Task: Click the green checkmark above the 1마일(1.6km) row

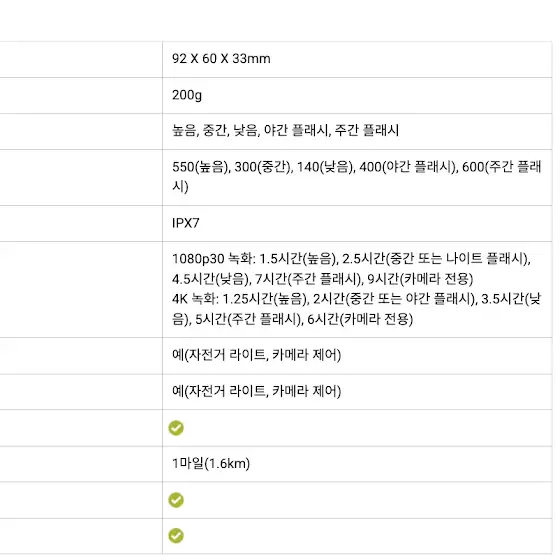Action: tap(176, 428)
